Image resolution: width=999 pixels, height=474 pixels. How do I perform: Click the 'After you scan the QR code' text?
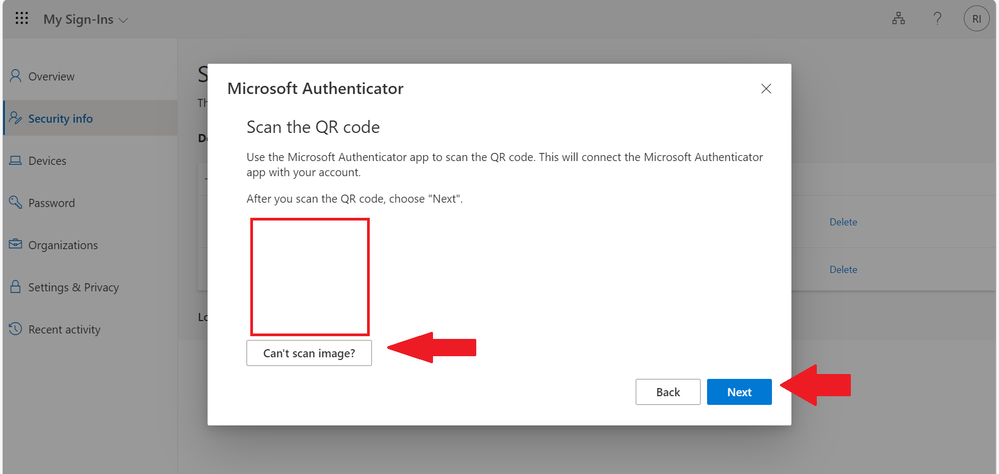[x=354, y=199]
